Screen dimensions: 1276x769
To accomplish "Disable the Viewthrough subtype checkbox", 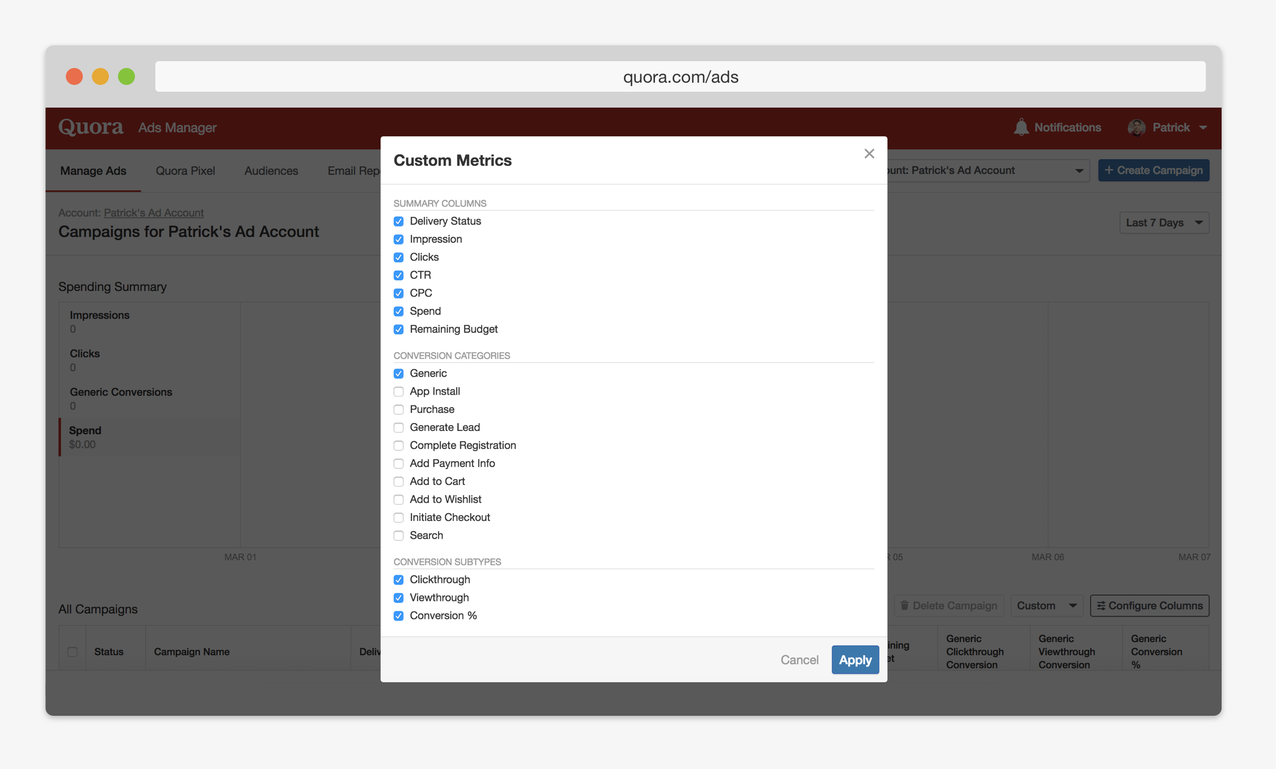I will [x=399, y=598].
